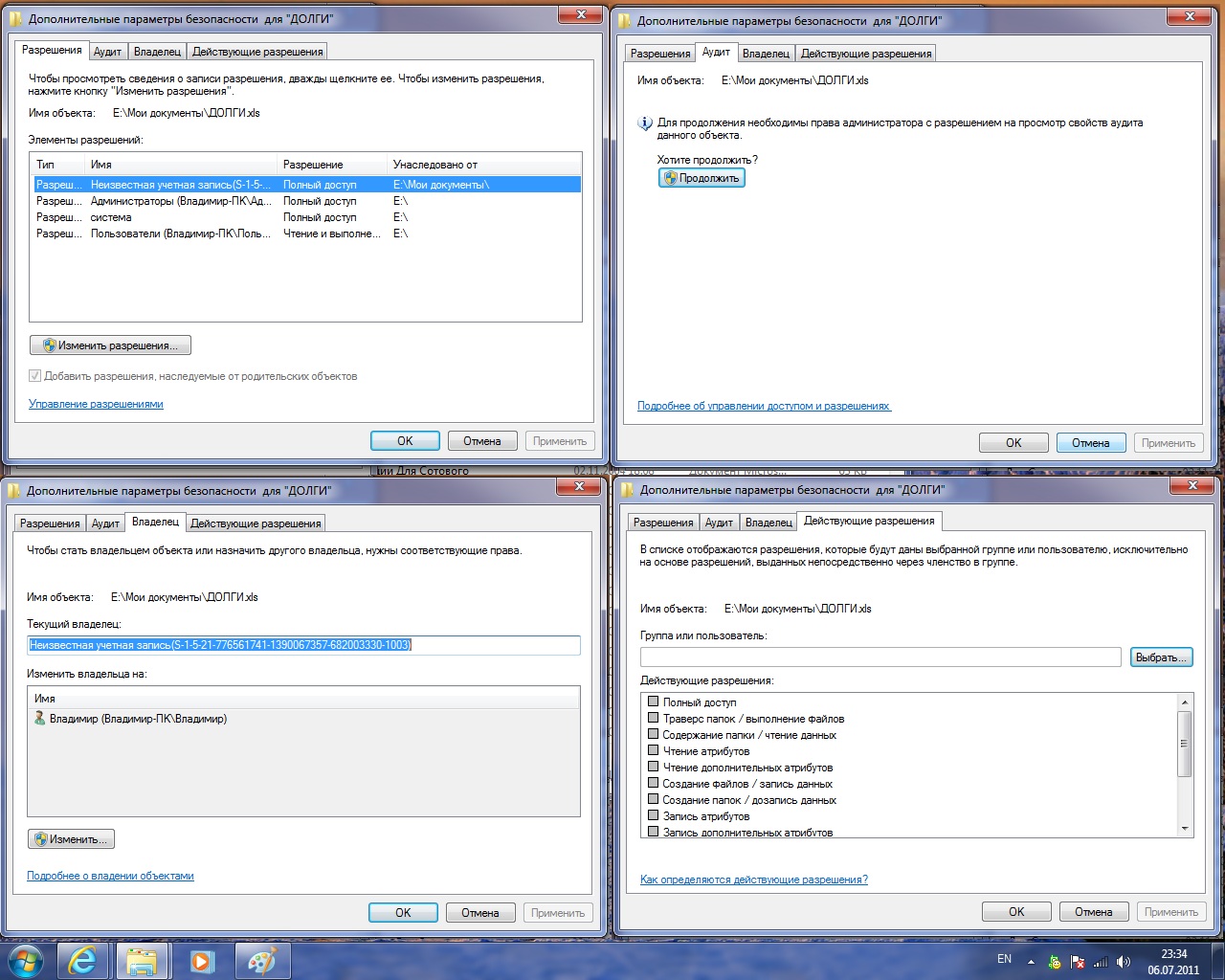Tick Создание файлов / запись данных checkbox
This screenshot has width=1225, height=980.
(654, 783)
